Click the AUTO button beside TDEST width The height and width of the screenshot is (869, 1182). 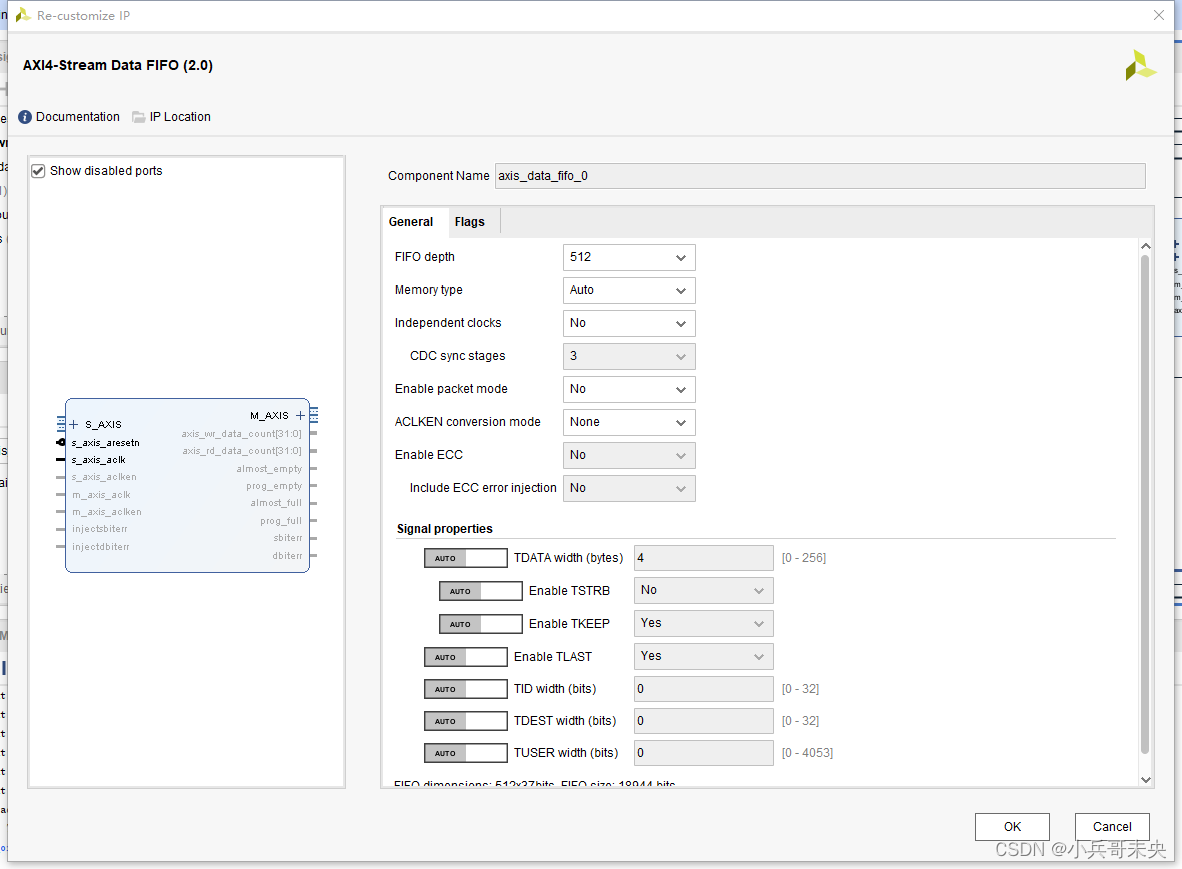click(x=465, y=720)
